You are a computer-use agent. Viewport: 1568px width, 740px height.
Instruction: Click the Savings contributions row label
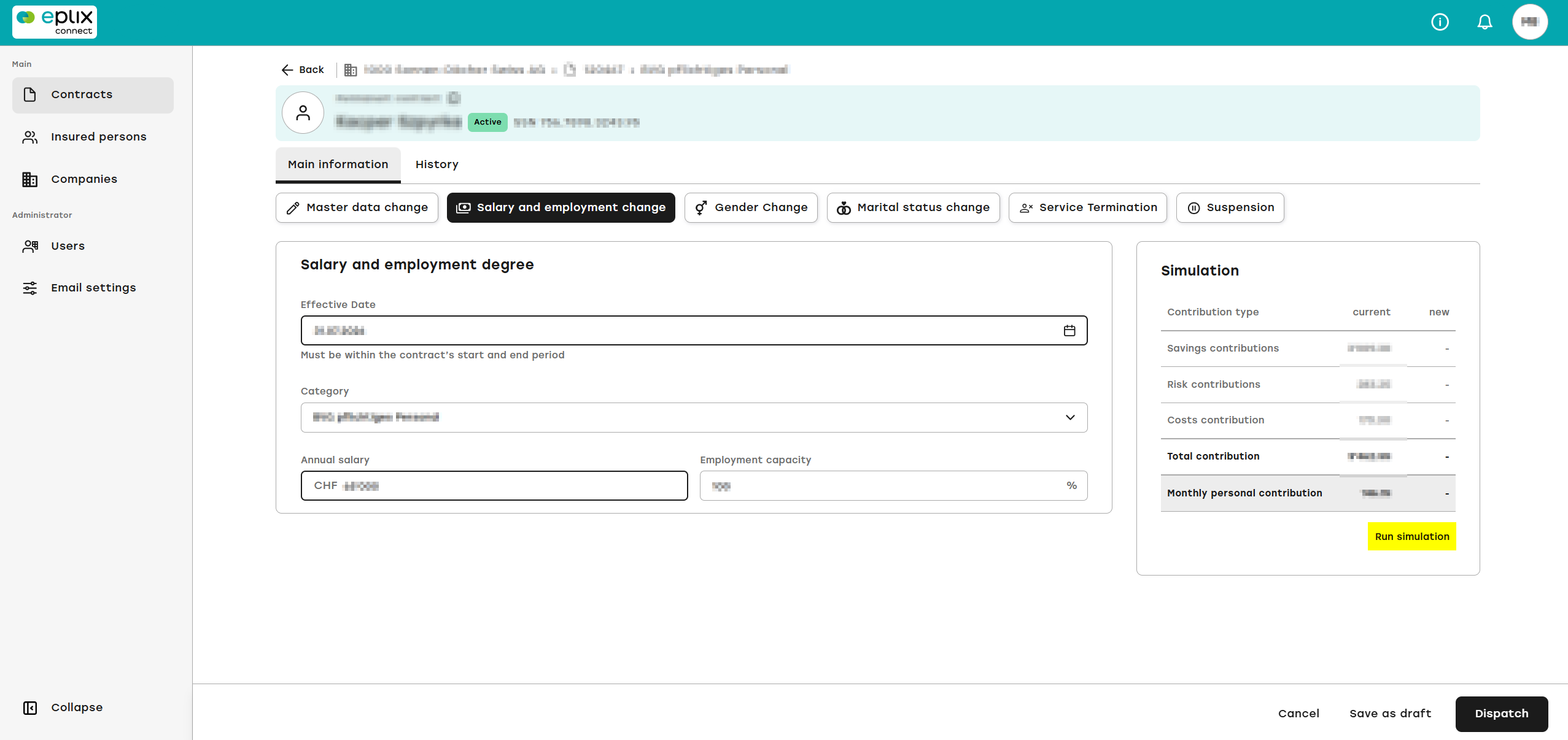pos(1222,349)
